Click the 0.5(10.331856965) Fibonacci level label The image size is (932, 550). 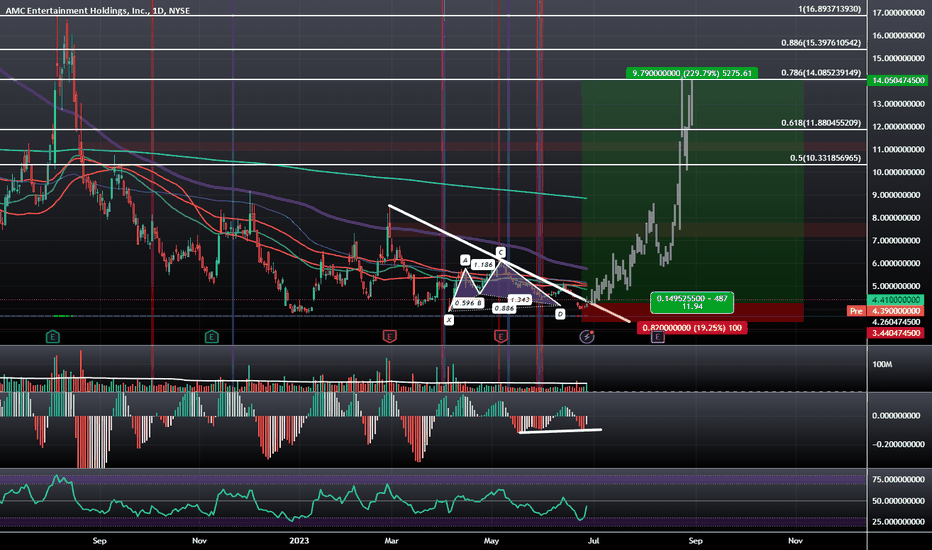click(825, 158)
